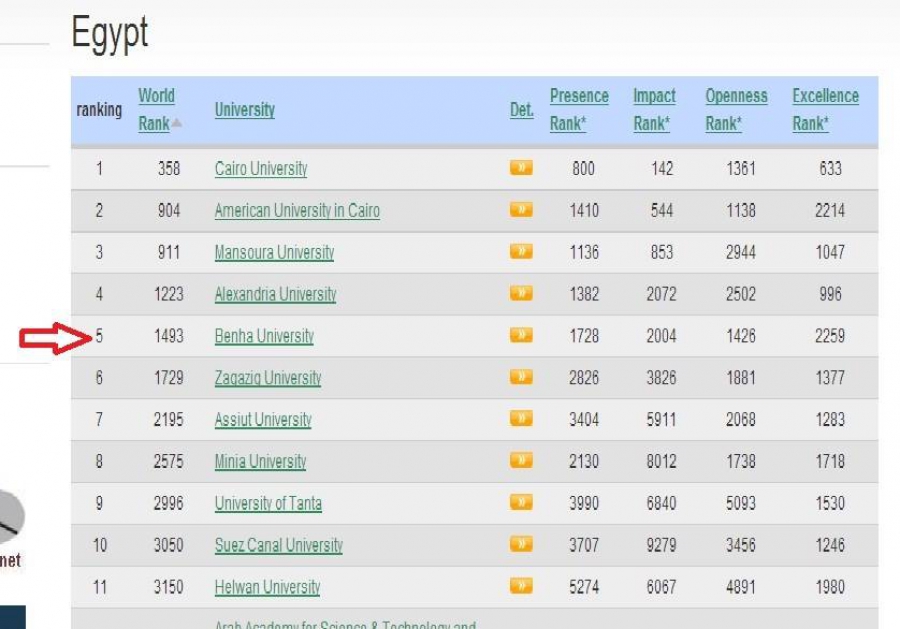
Task: Select Zagazig University excellence rank 1377
Action: (x=831, y=378)
